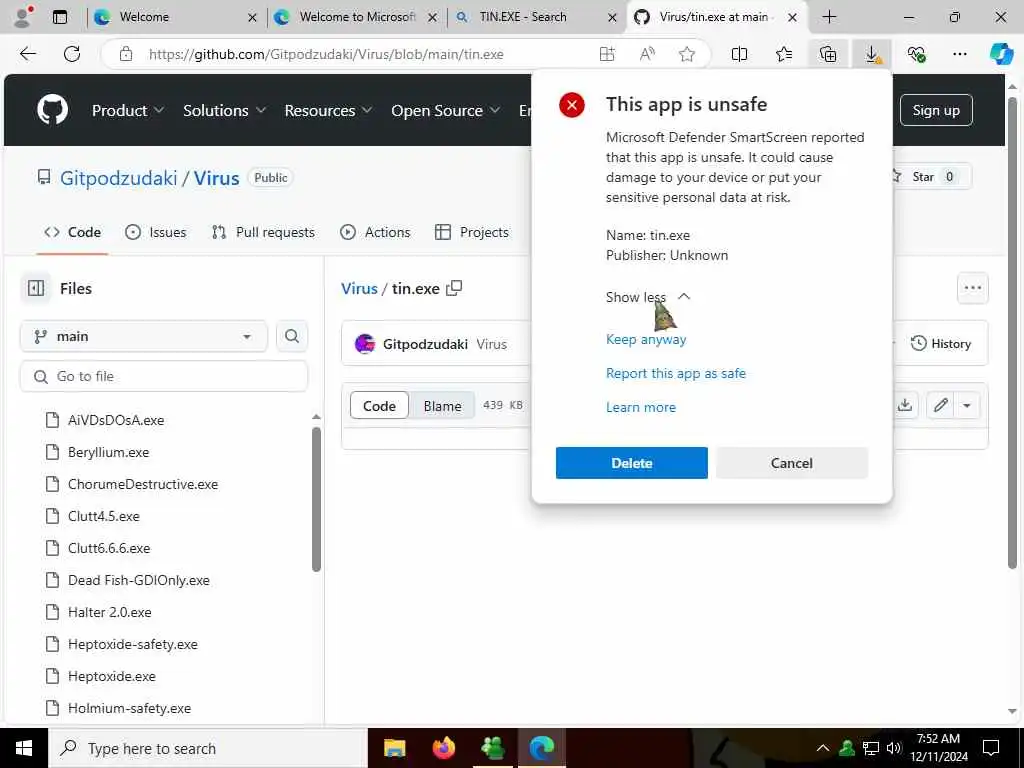Viewport: 1024px width, 768px height.
Task: Open File Explorer in taskbar
Action: 394,748
